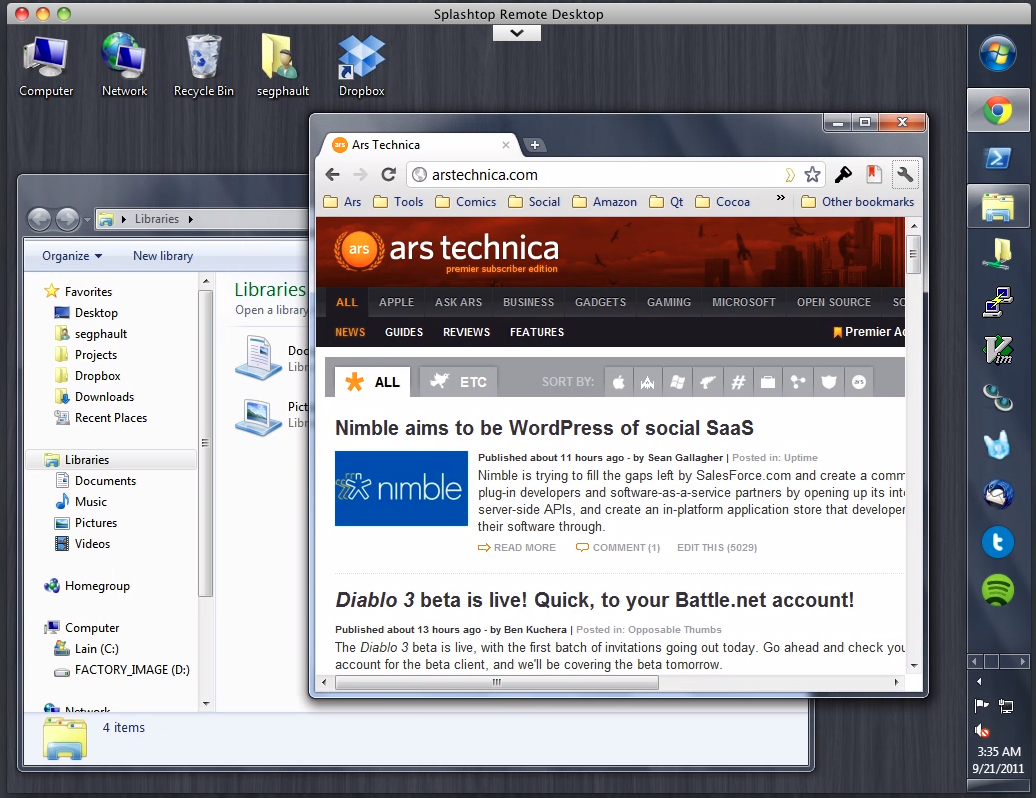
Task: Open the Nimble article headline link
Action: point(544,427)
